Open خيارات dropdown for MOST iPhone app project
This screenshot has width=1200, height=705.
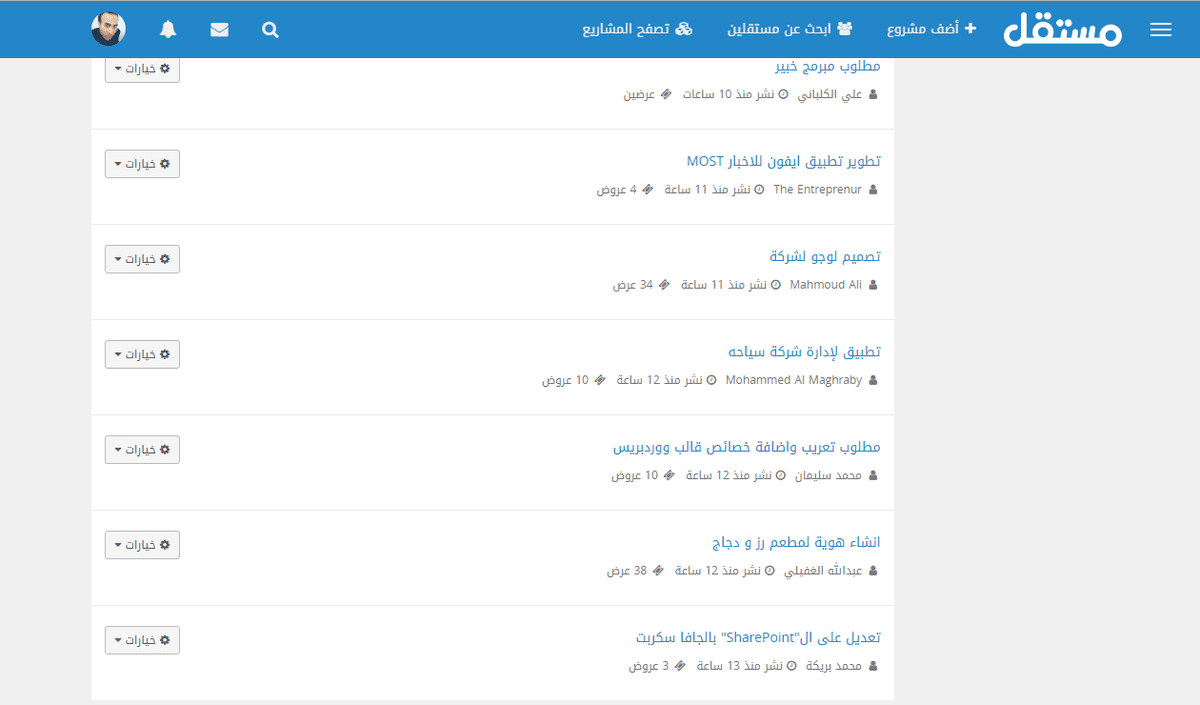click(x=142, y=164)
